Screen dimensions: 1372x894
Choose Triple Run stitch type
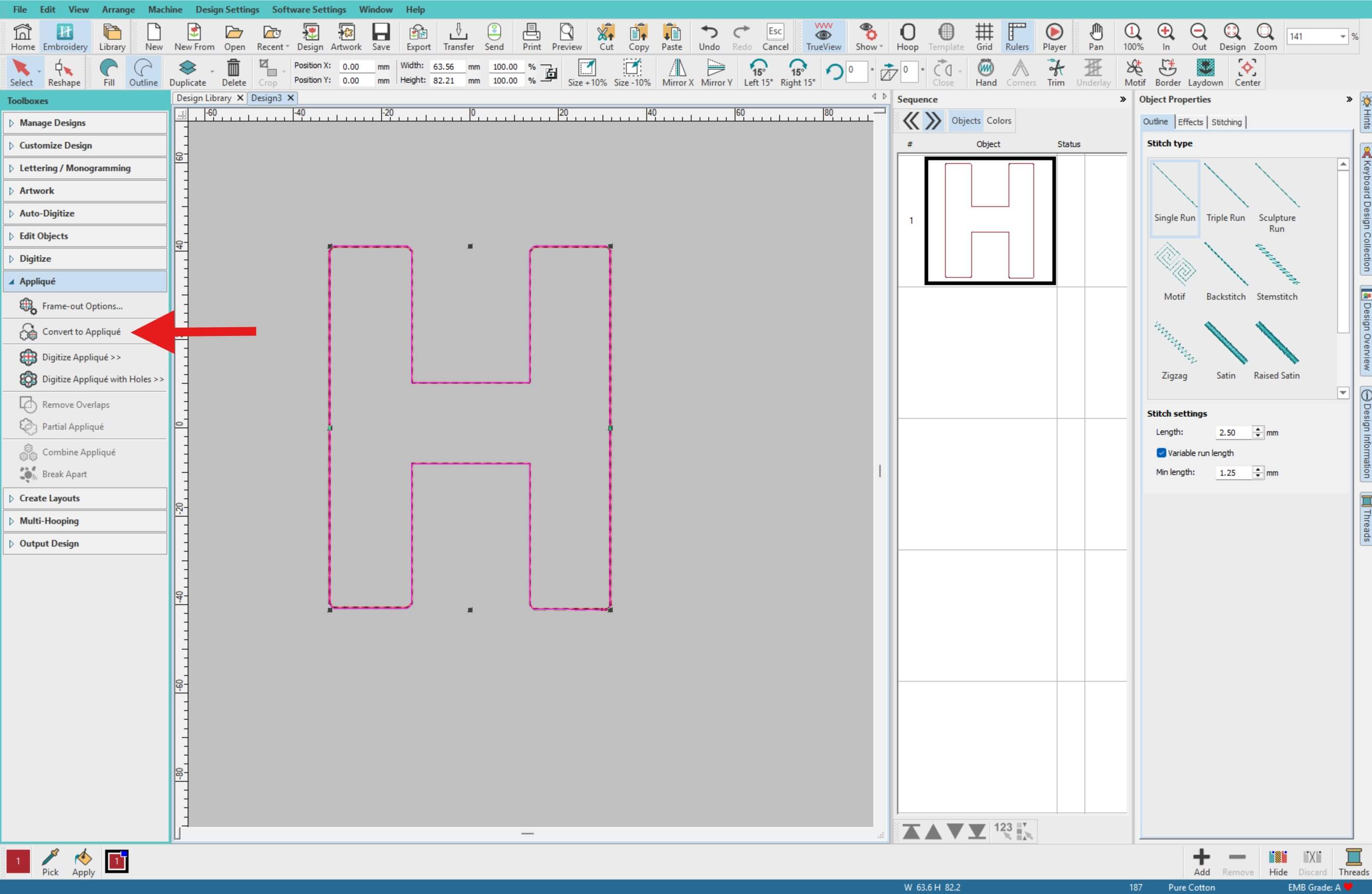[x=1225, y=192]
